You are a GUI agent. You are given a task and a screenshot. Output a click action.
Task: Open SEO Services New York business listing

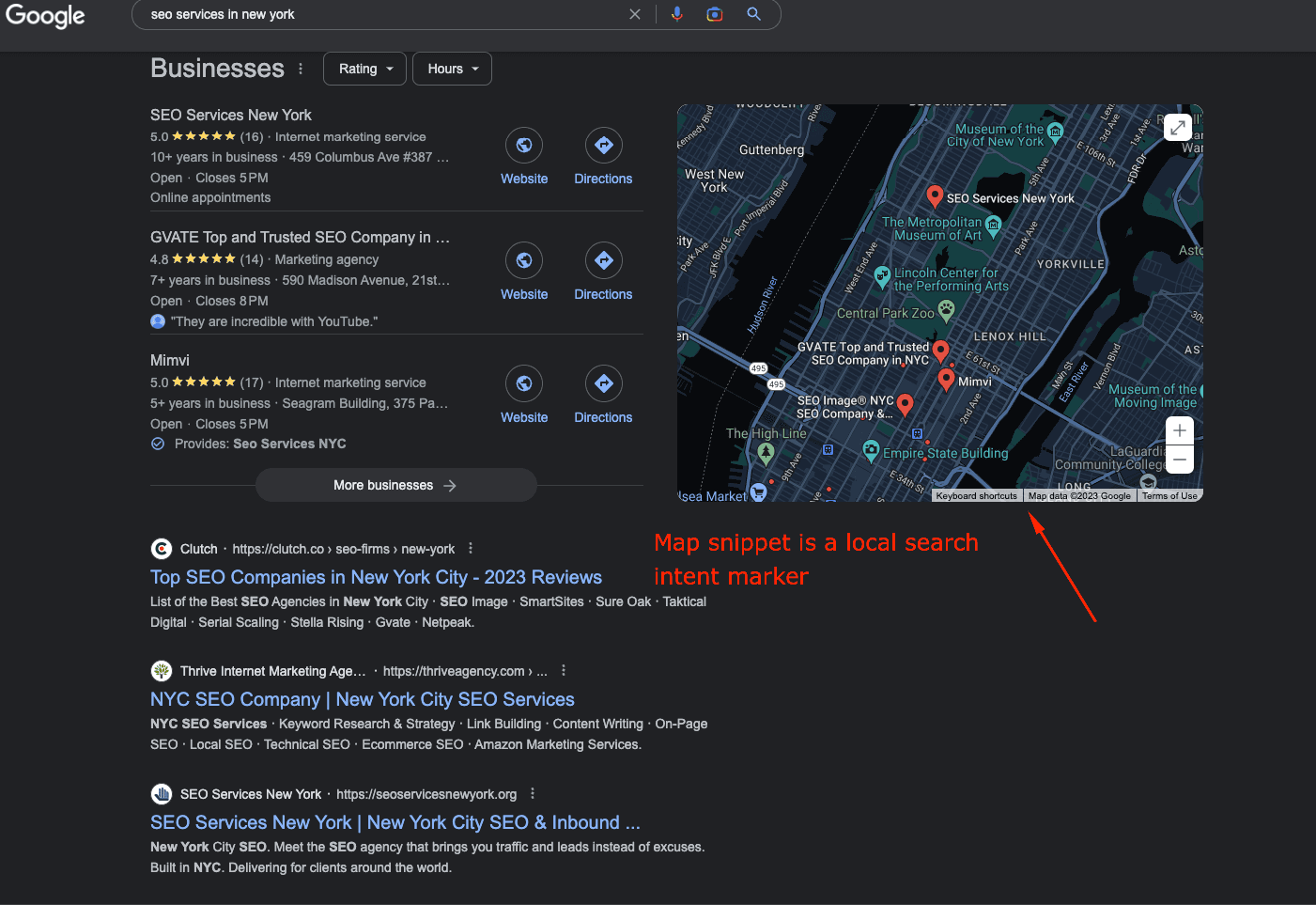pyautogui.click(x=231, y=115)
